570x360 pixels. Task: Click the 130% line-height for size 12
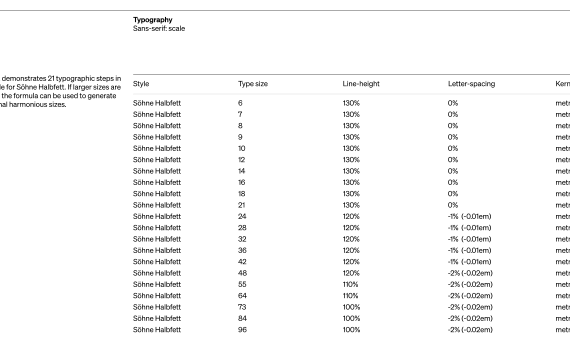(x=351, y=160)
